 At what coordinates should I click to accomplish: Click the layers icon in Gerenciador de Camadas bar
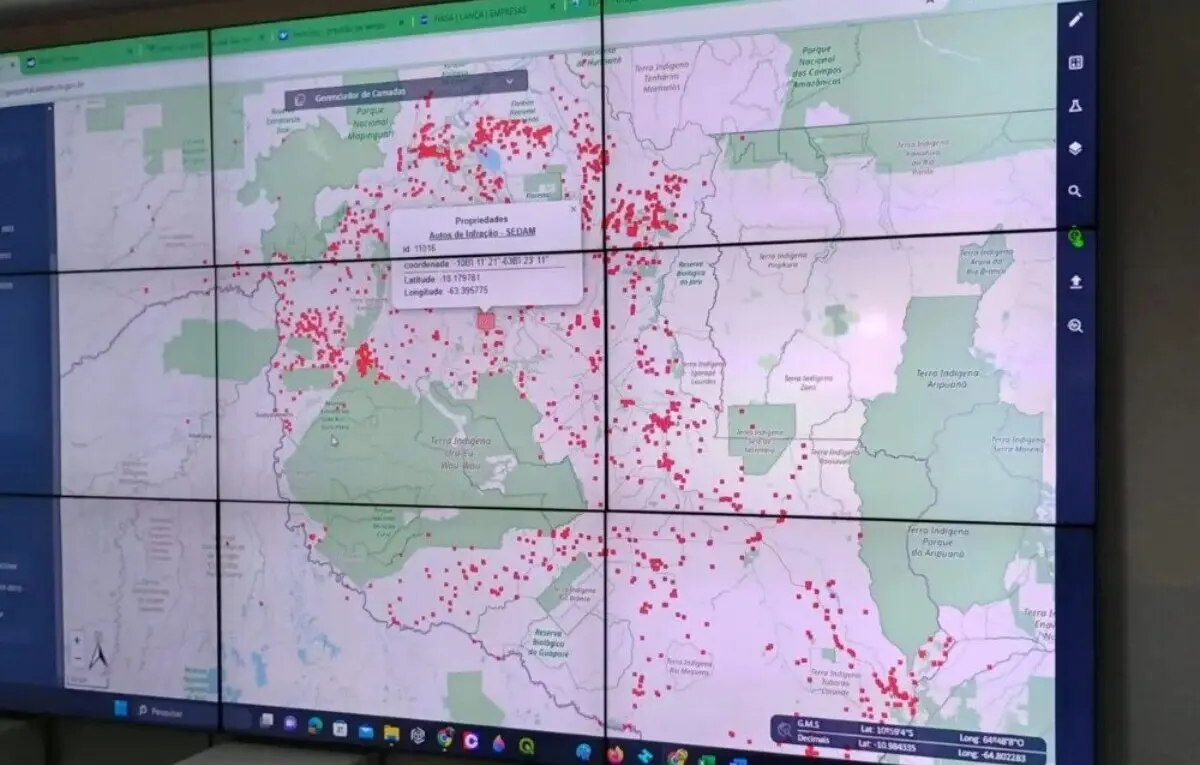[x=299, y=100]
